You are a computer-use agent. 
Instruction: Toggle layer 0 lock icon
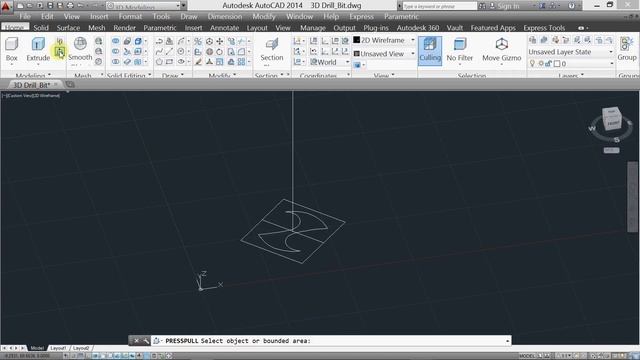tap(548, 64)
